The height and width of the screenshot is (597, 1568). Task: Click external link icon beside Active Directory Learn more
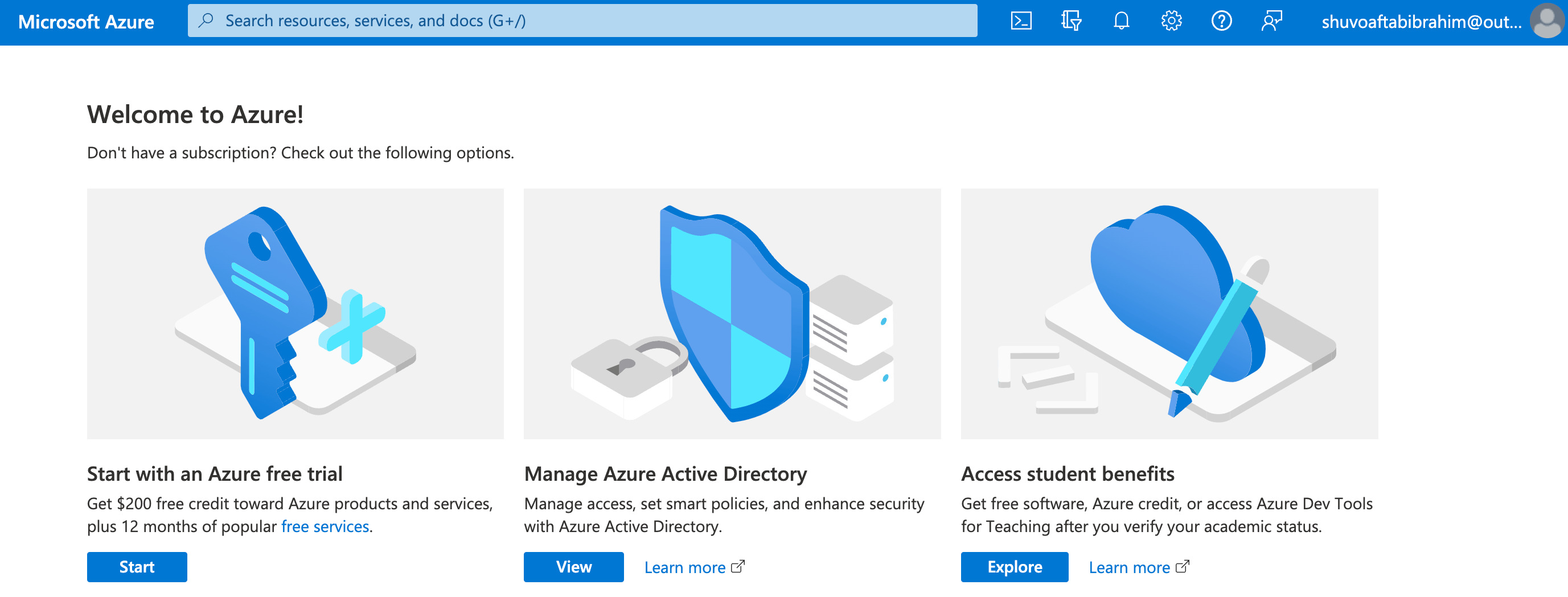[737, 567]
